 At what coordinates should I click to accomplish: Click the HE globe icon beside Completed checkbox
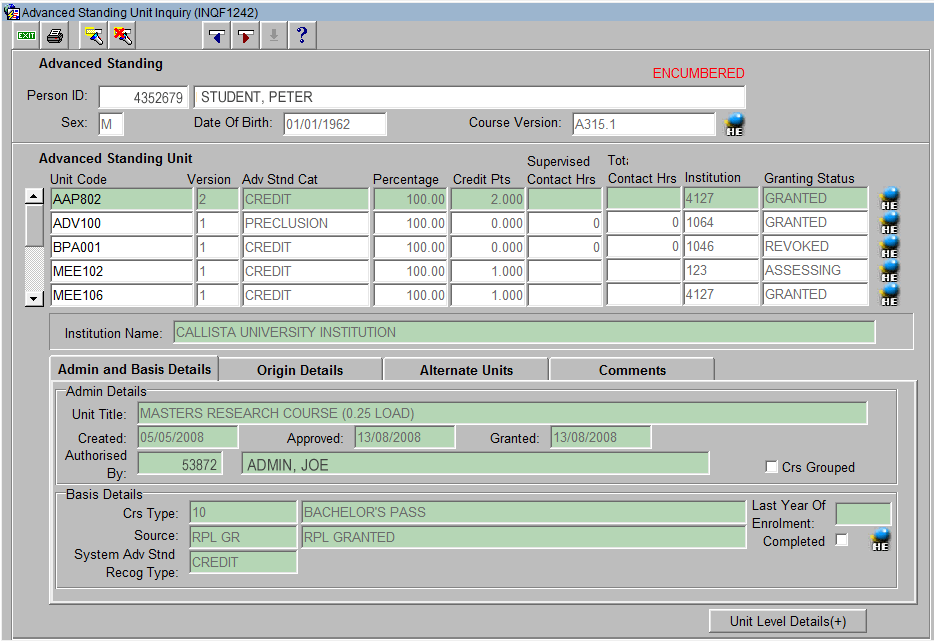880,541
